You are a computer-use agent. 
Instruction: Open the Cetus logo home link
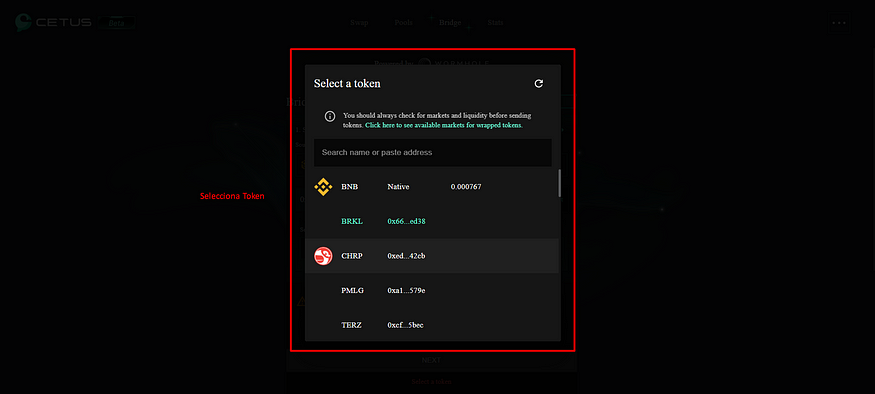pyautogui.click(x=54, y=22)
